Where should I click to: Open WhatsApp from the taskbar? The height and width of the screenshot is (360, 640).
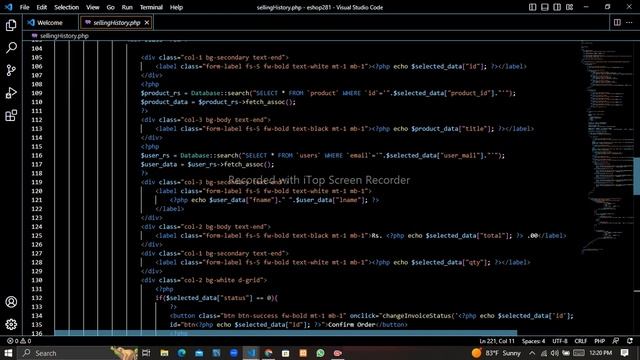coord(320,353)
